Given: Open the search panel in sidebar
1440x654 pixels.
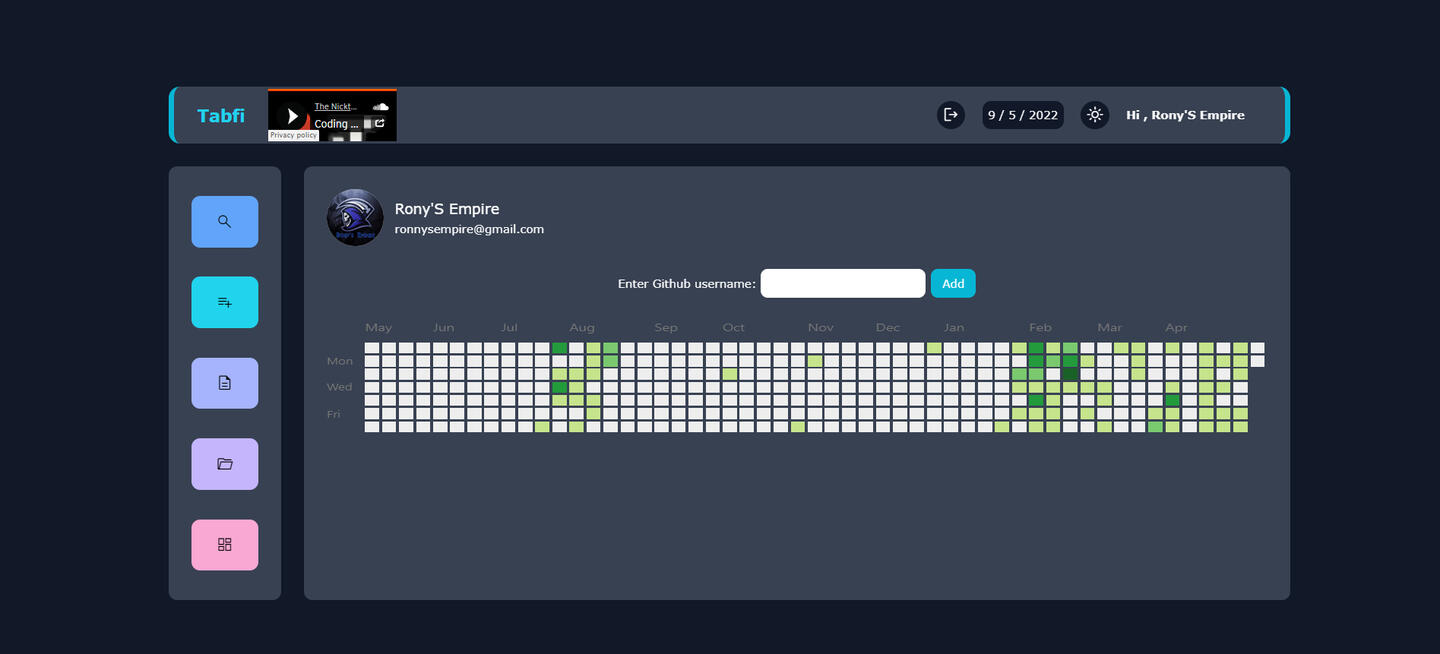Looking at the screenshot, I should point(224,221).
